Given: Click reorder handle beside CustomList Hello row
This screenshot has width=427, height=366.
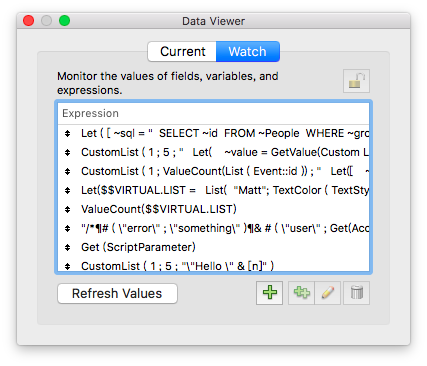Looking at the screenshot, I should pos(68,267).
